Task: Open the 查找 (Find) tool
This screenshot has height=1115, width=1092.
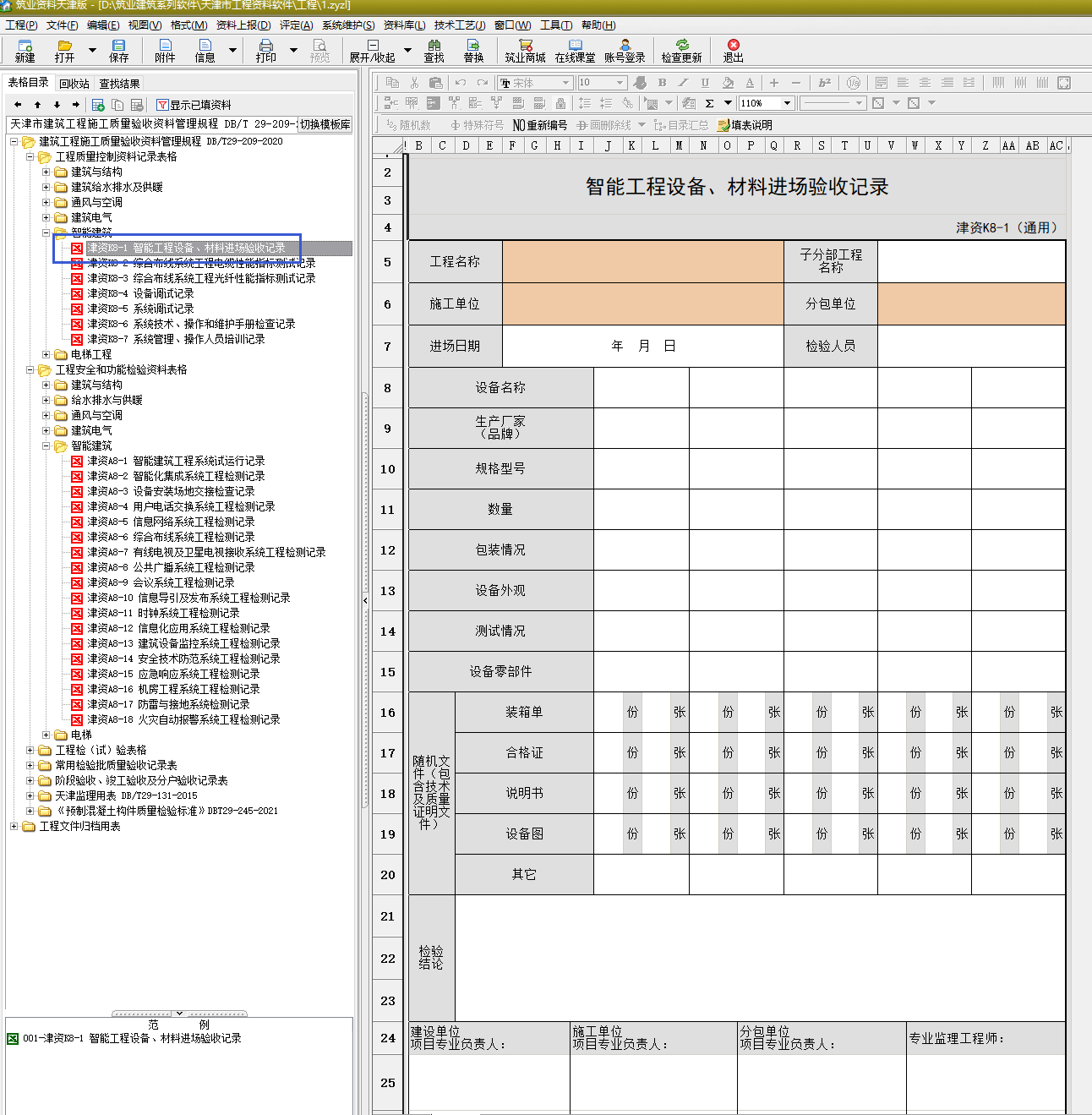Action: click(x=434, y=51)
